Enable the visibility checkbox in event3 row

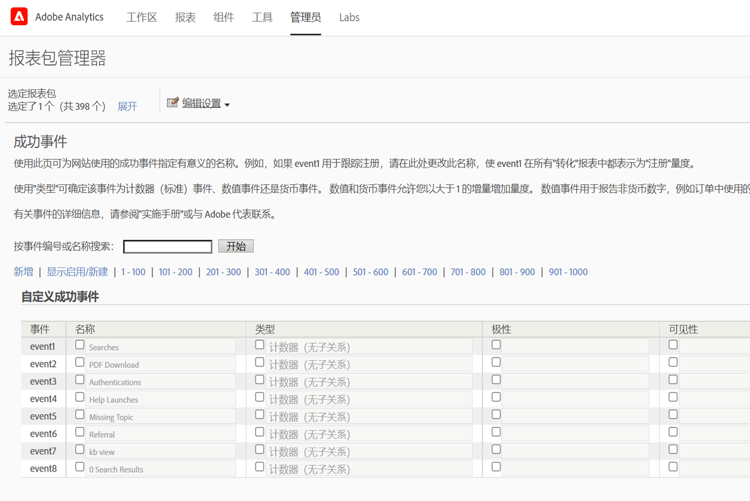click(x=673, y=379)
